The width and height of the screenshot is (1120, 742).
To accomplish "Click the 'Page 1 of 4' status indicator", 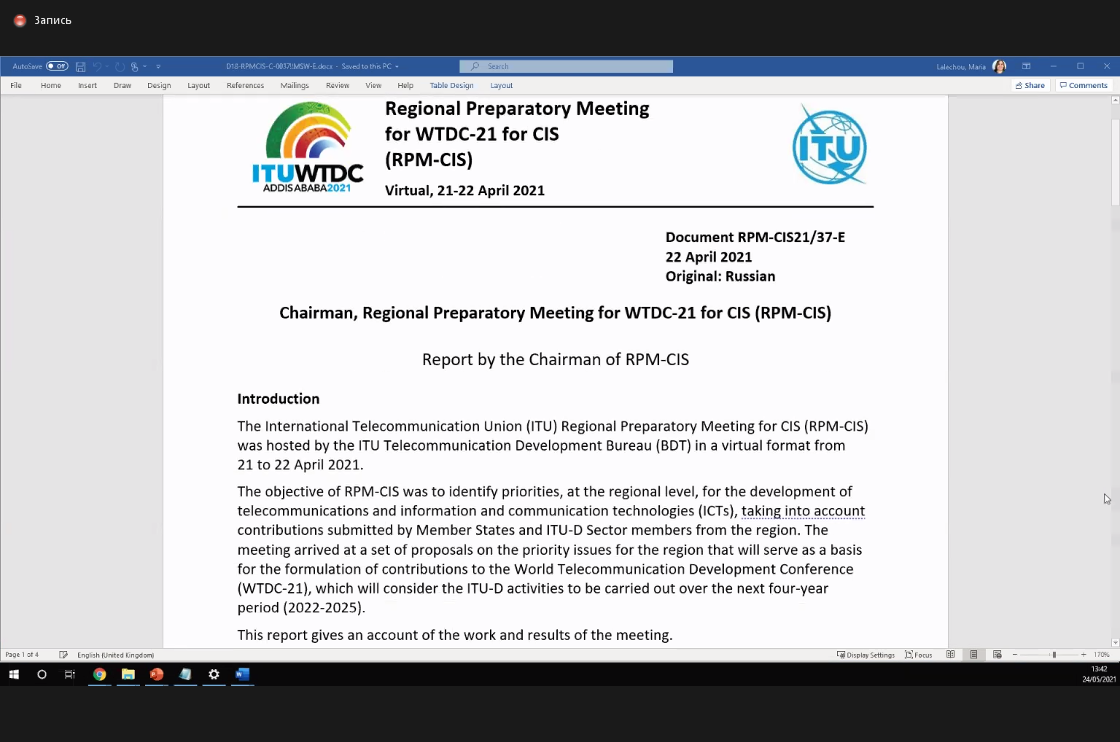I will coord(22,655).
